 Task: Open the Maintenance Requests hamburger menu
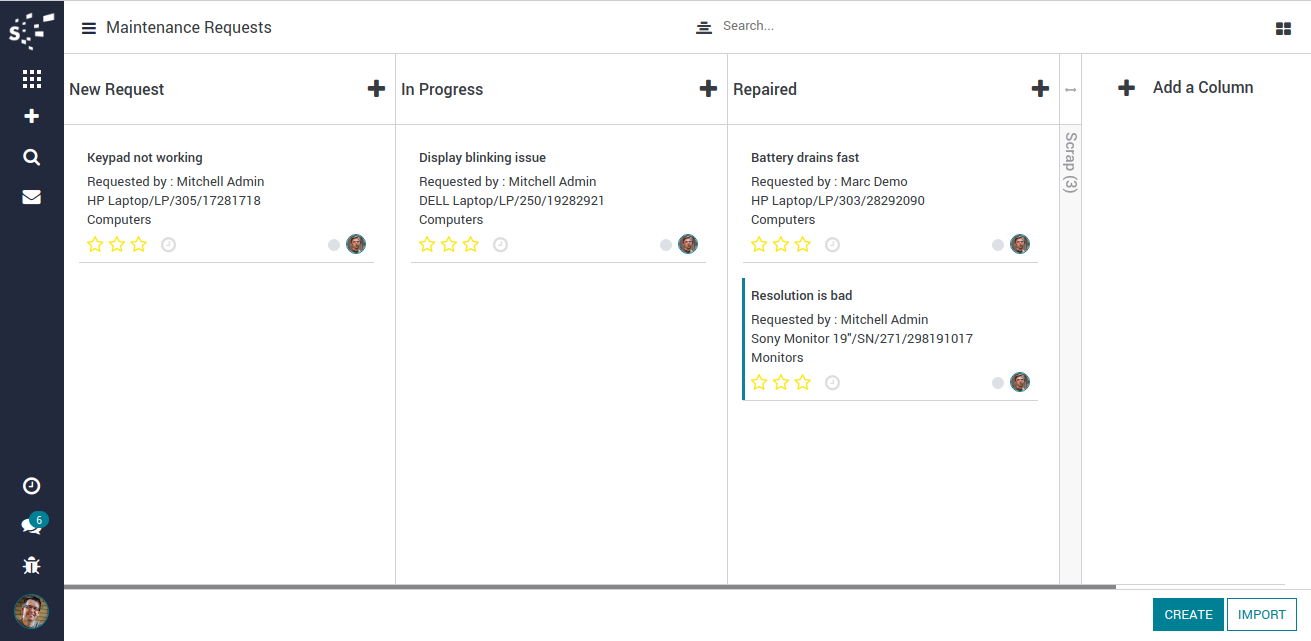[89, 28]
